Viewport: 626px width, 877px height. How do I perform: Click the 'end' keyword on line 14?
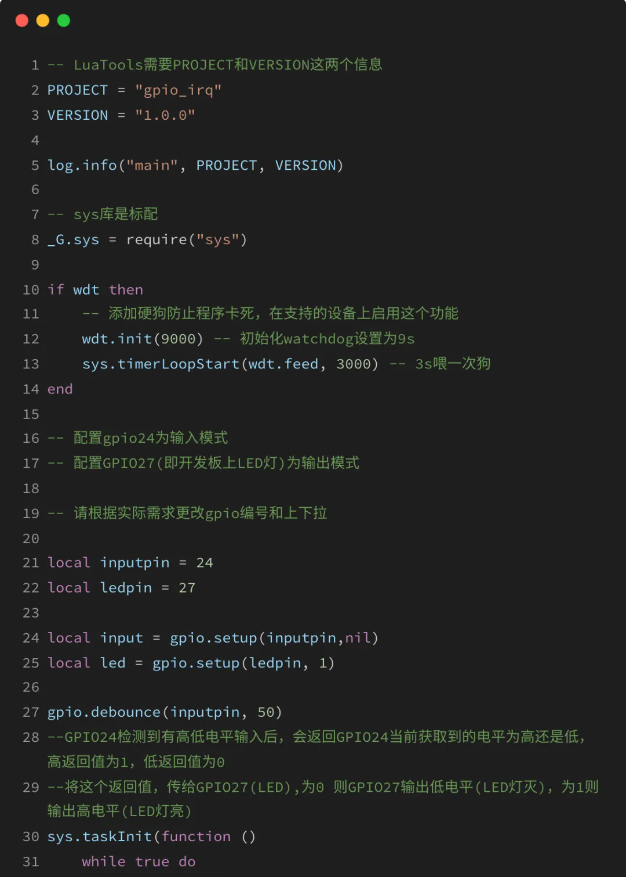click(60, 389)
